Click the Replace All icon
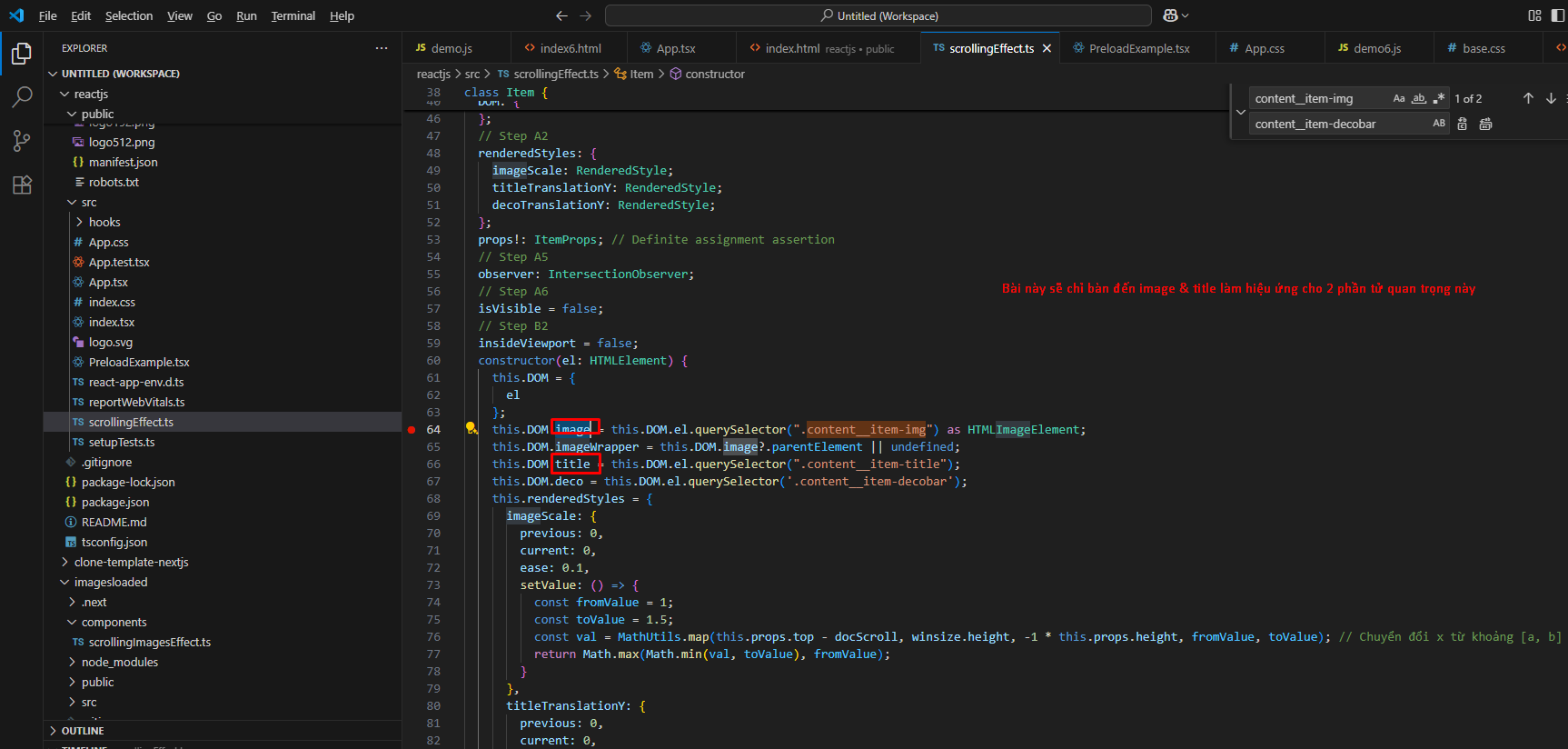Viewport: 1568px width, 749px height. tap(1485, 125)
